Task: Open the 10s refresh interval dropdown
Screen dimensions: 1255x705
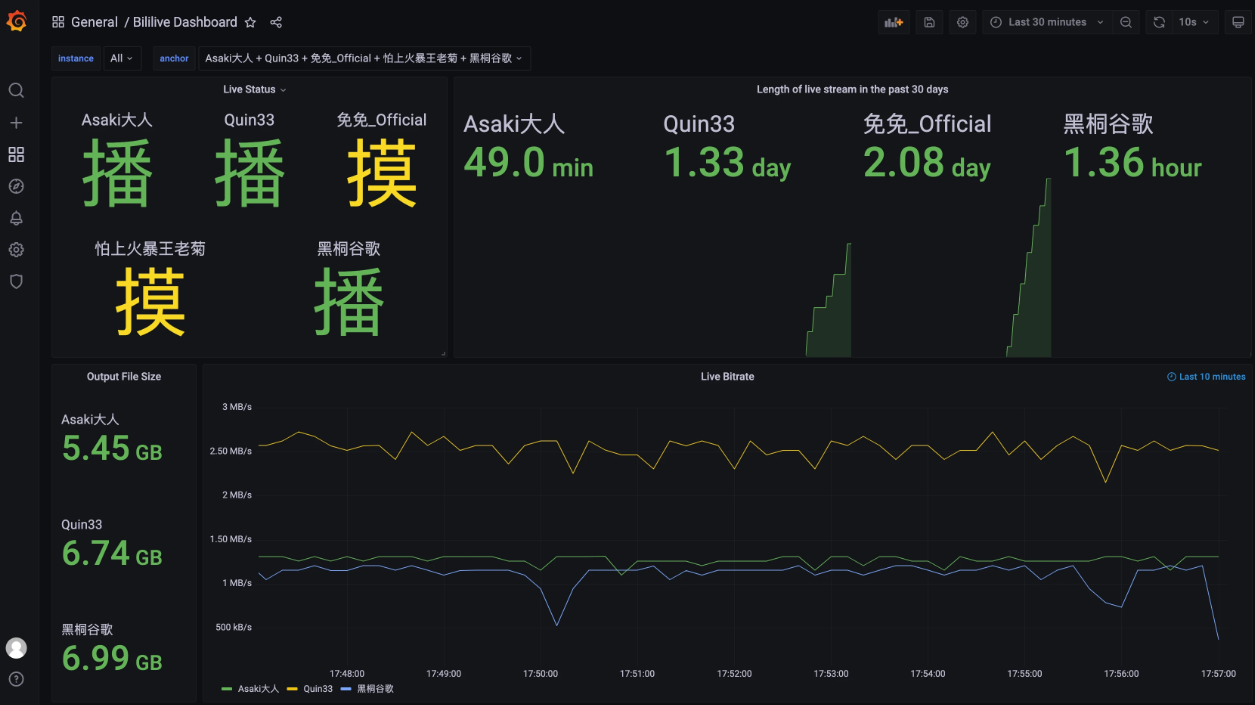Action: pyautogui.click(x=1189, y=21)
